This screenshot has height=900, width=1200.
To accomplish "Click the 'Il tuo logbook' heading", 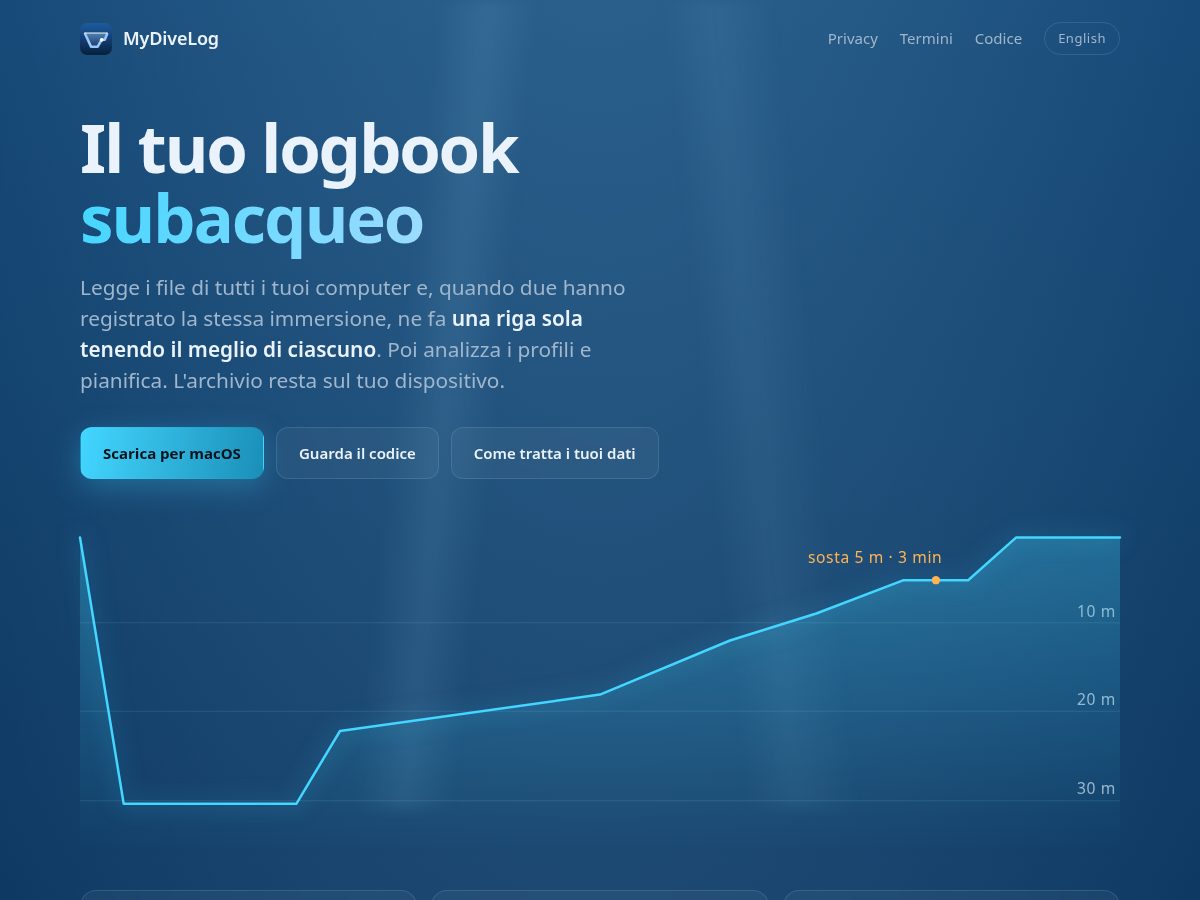I will point(299,150).
